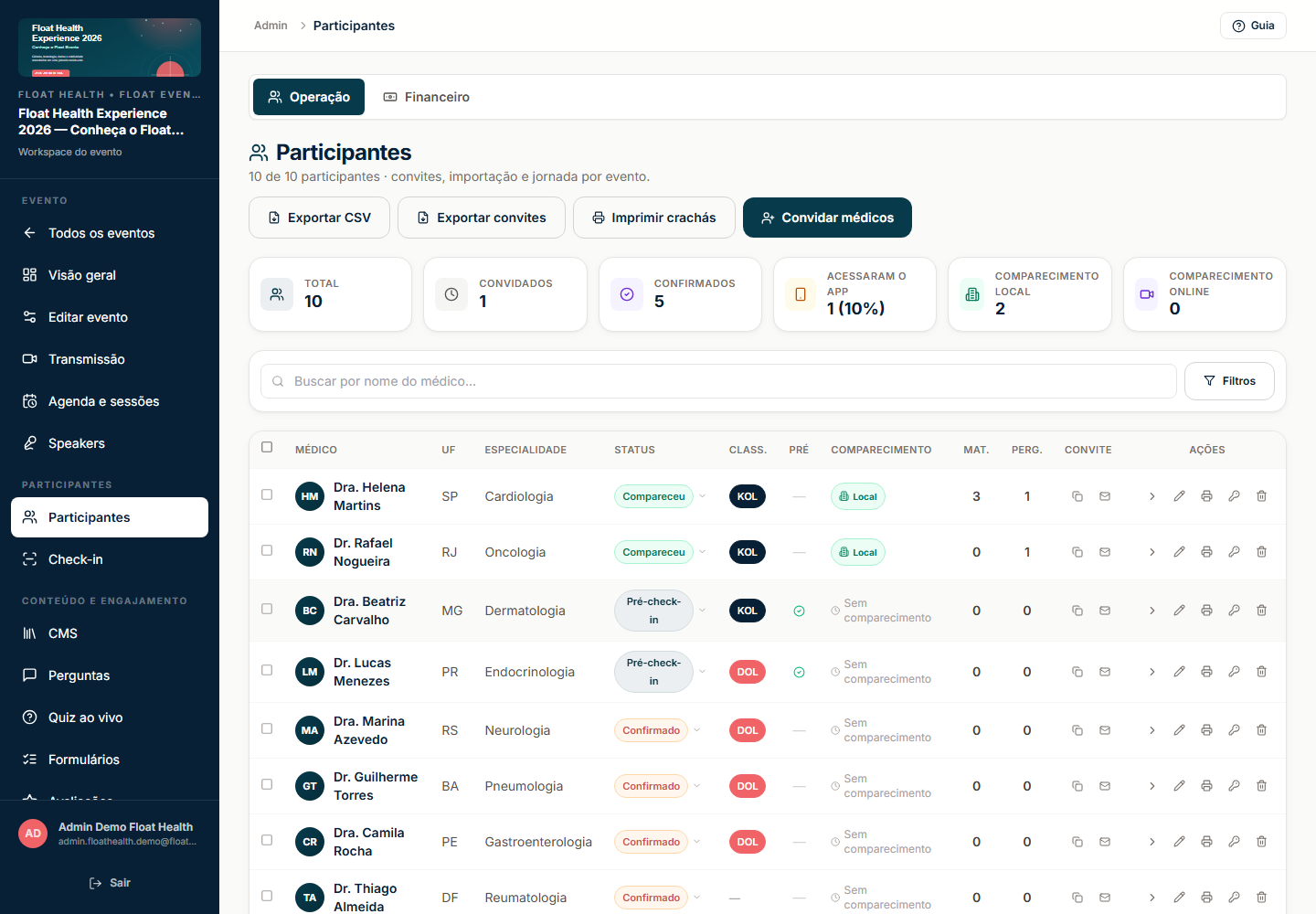Select all participants with header checkbox
1316x914 pixels.
click(x=267, y=447)
